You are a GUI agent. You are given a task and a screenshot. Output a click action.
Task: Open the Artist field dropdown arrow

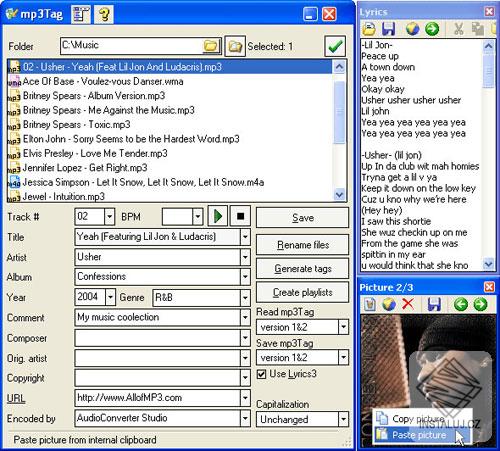(x=245, y=257)
